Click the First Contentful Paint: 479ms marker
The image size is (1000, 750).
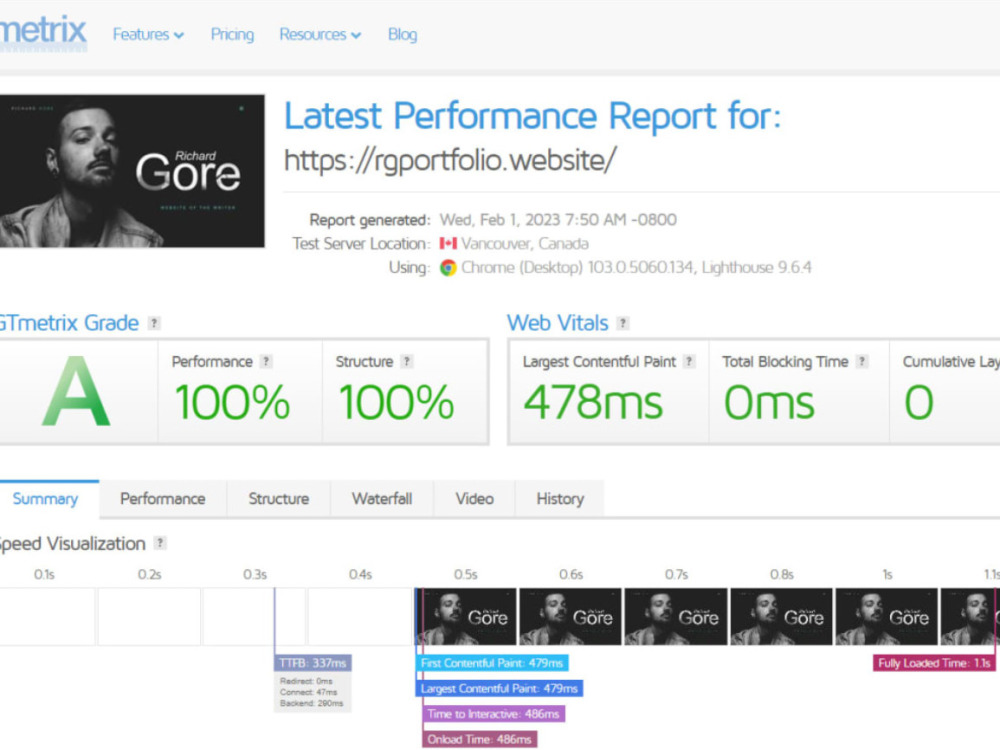click(x=492, y=663)
